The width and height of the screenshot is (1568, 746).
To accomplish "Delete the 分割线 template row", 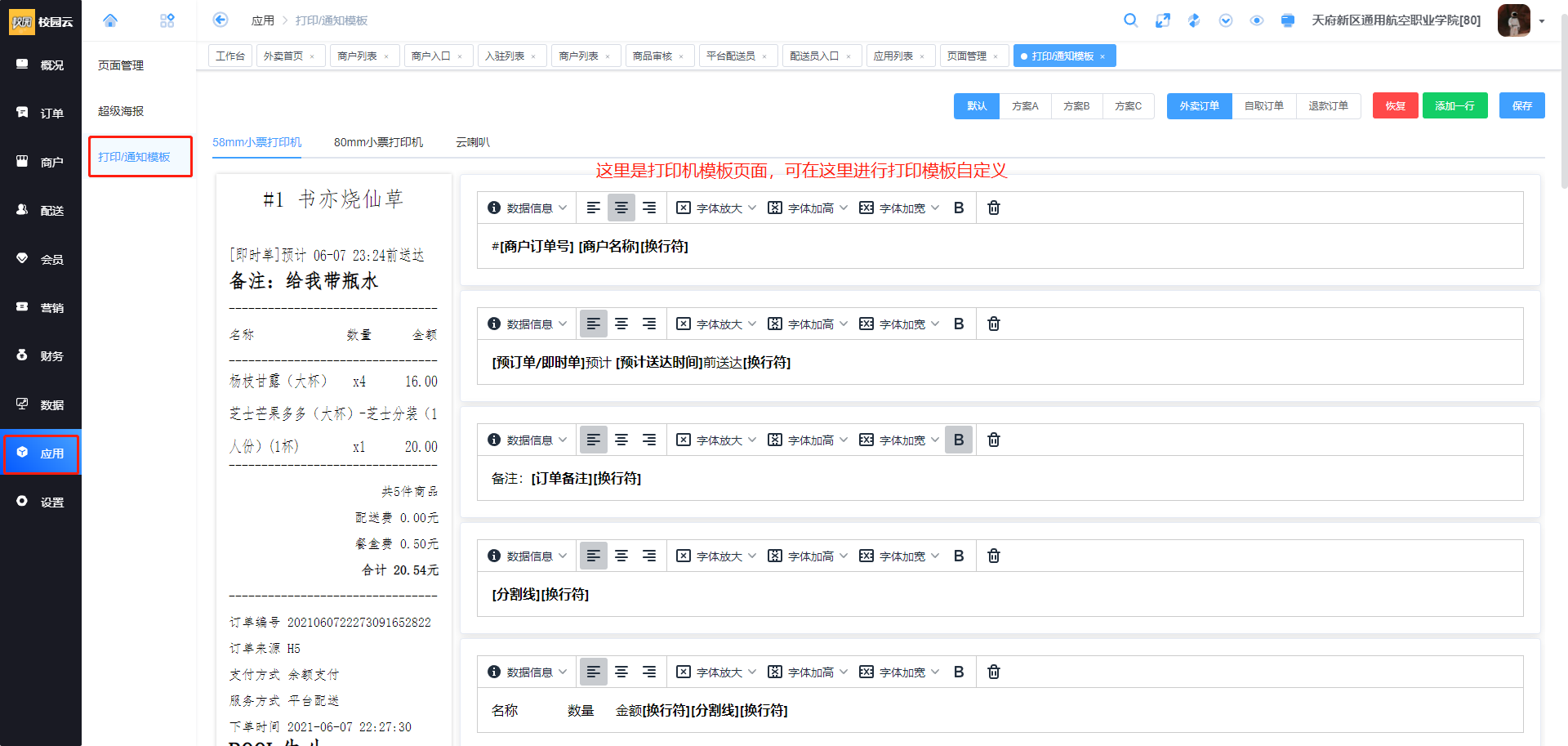I will click(994, 556).
